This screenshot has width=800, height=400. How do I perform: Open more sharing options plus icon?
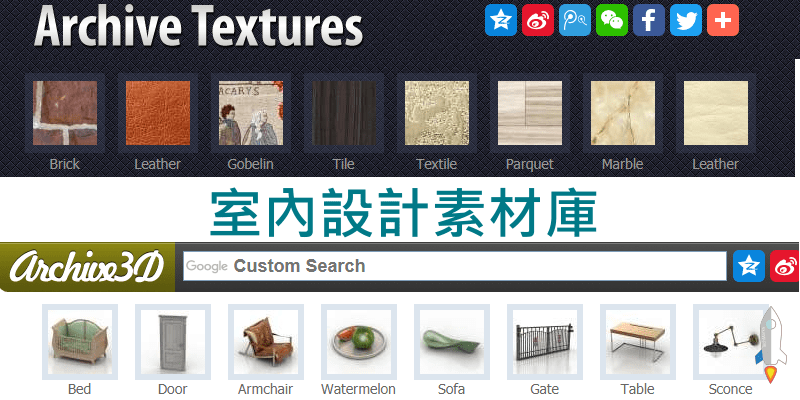[x=723, y=20]
